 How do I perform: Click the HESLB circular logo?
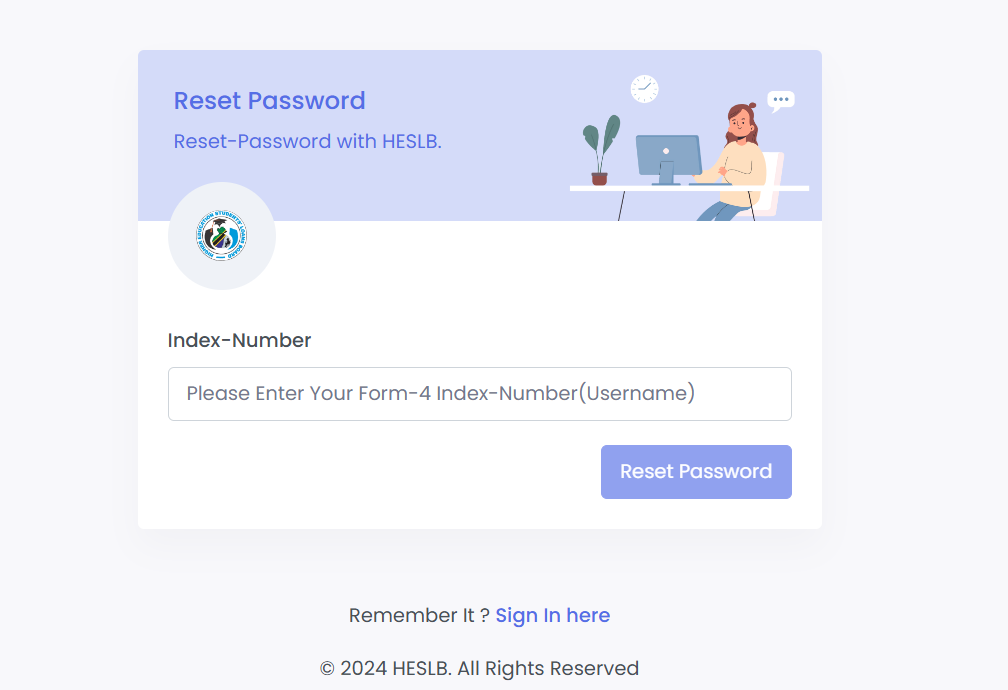point(221,235)
